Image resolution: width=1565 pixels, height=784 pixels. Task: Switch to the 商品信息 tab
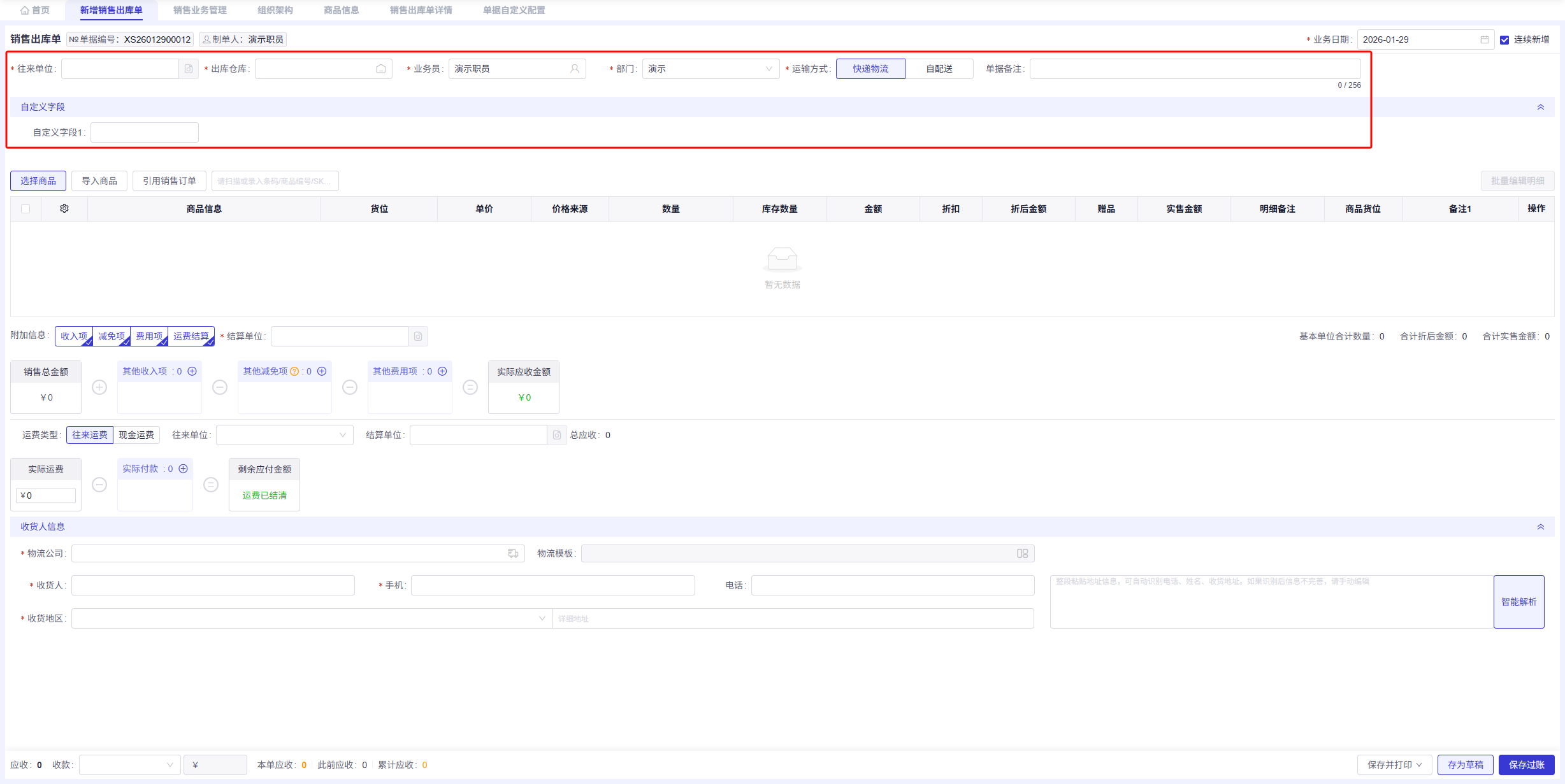[342, 10]
